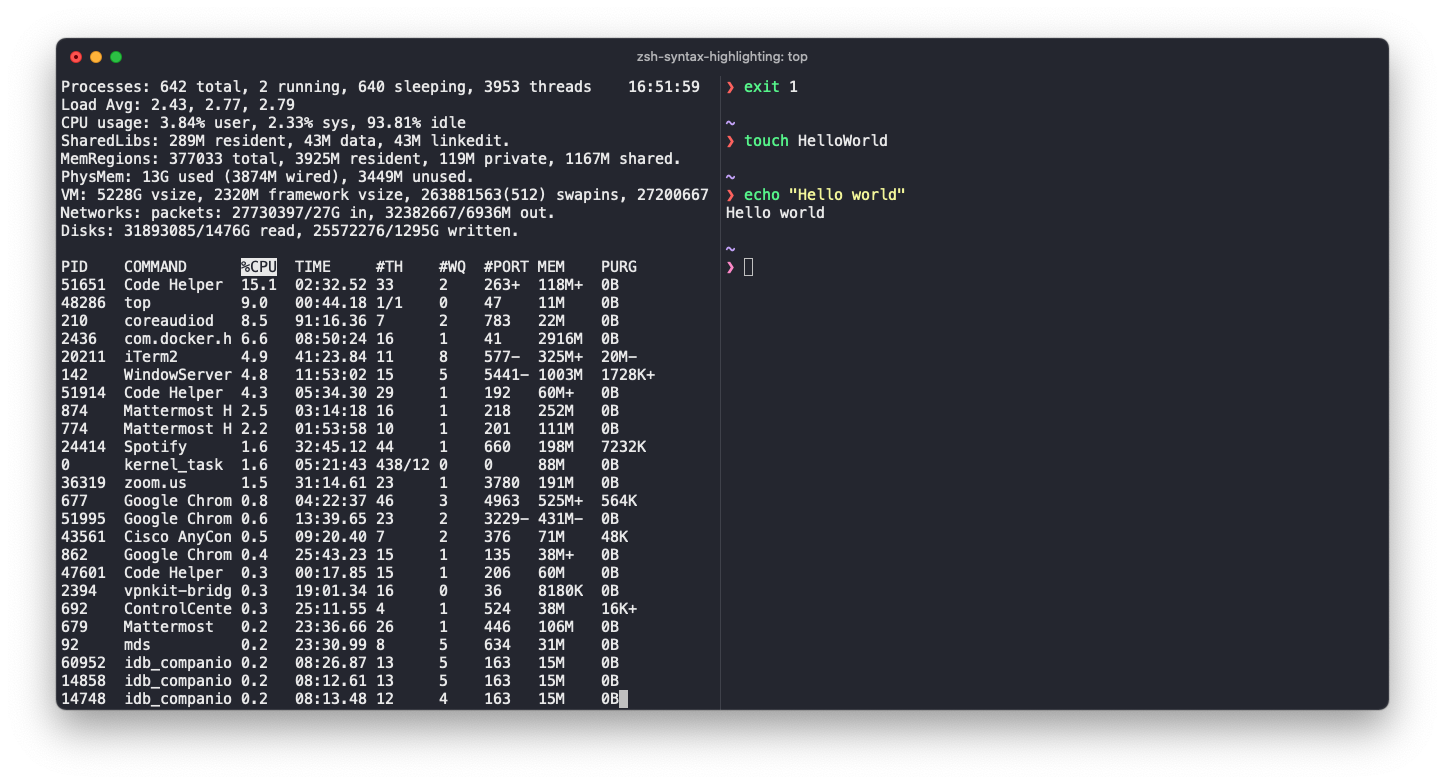Viewport: 1445px width, 784px height.
Task: Click the prompt arrow beside the echo command
Action: [731, 194]
